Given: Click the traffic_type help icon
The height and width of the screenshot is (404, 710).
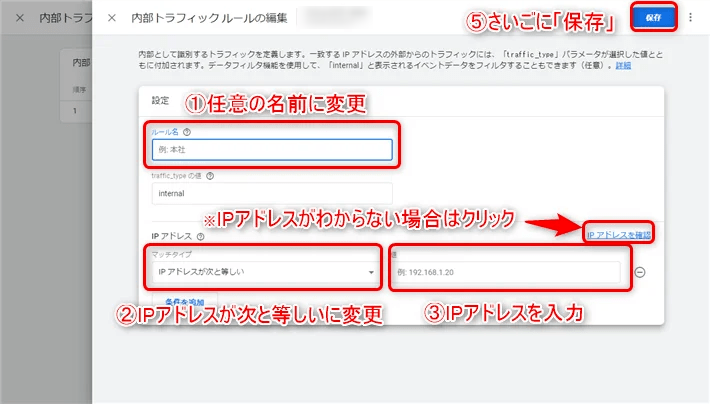Looking at the screenshot, I should (210, 176).
